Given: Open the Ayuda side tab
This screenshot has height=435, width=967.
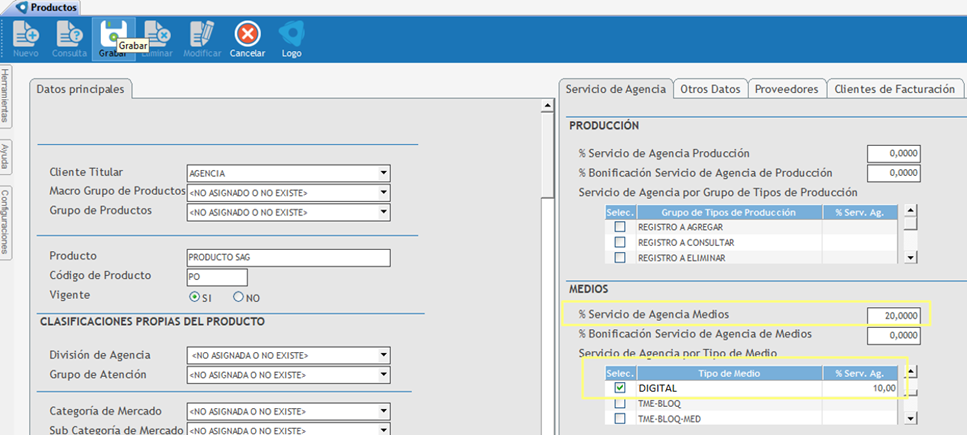Looking at the screenshot, I should point(5,157).
